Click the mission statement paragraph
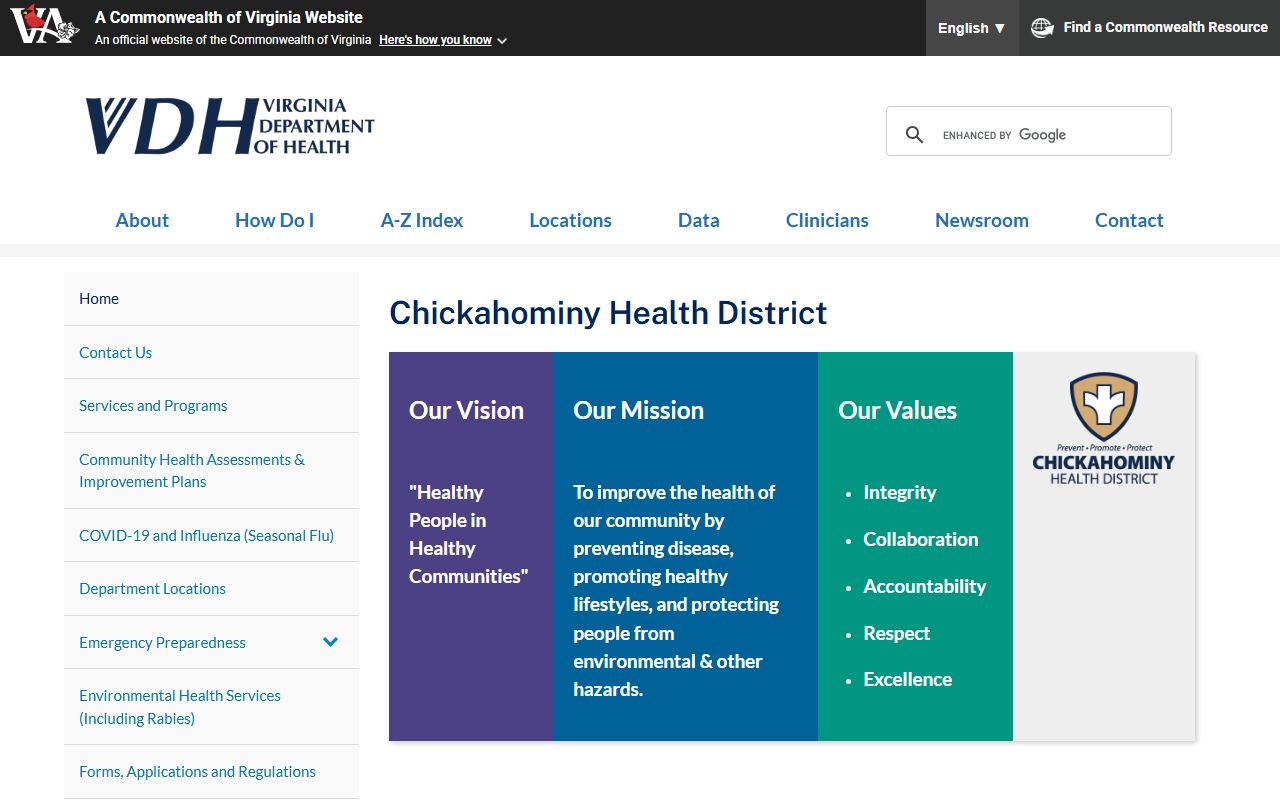Image resolution: width=1280 pixels, height=800 pixels. [x=676, y=590]
